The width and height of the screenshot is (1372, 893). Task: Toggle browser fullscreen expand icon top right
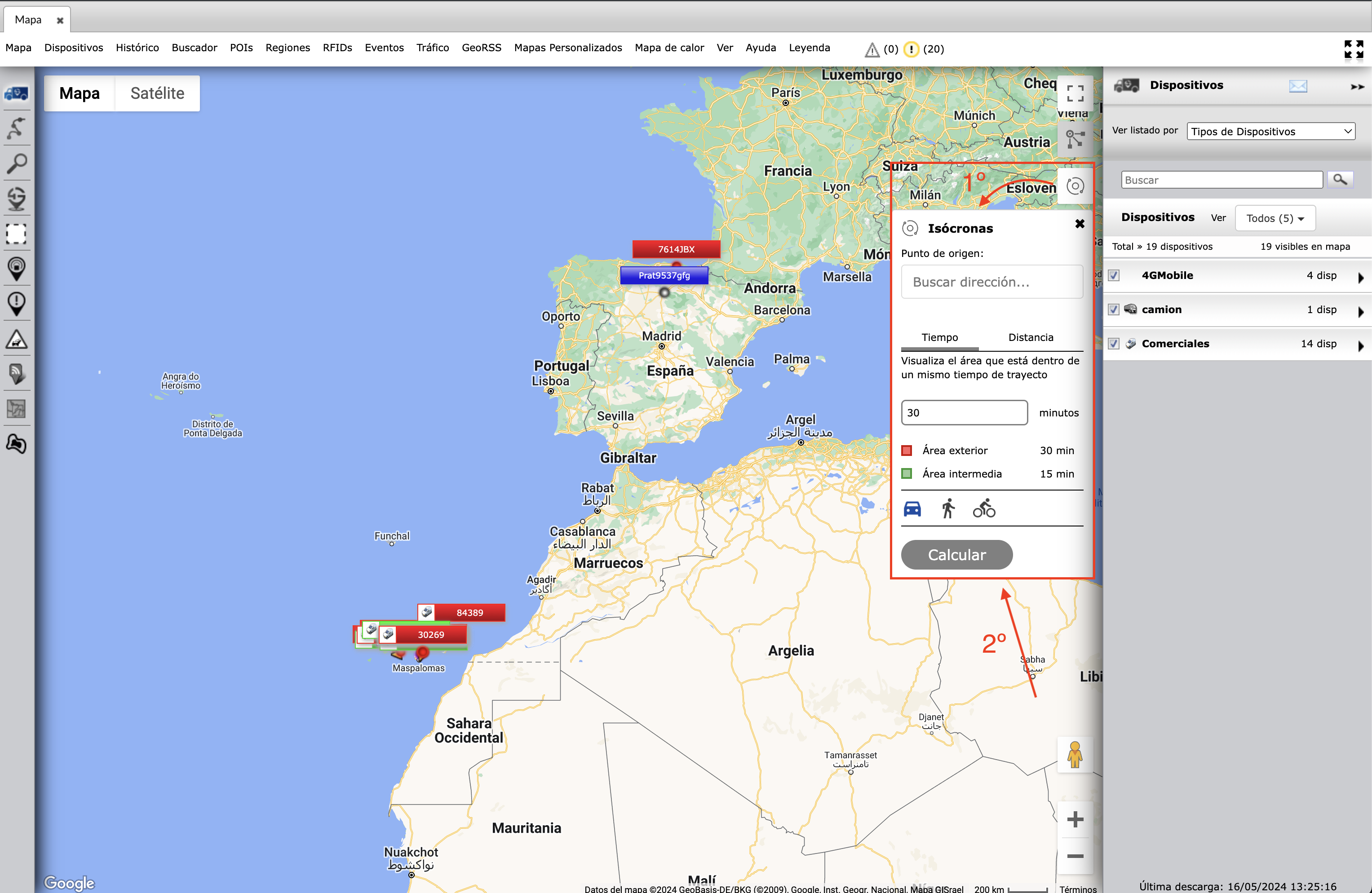(x=1354, y=49)
